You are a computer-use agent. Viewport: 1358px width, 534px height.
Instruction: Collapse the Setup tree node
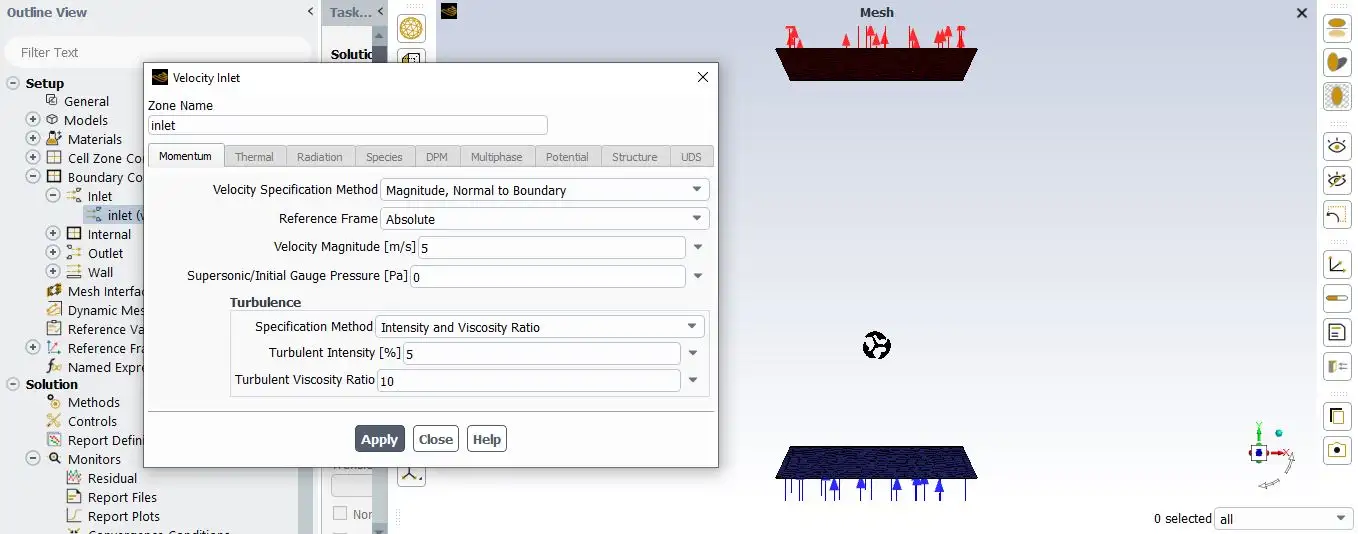click(13, 83)
